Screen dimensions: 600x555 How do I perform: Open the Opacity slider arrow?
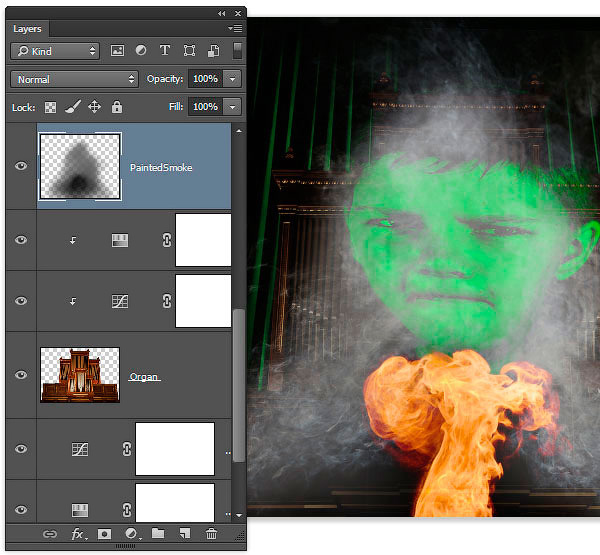tap(232, 79)
